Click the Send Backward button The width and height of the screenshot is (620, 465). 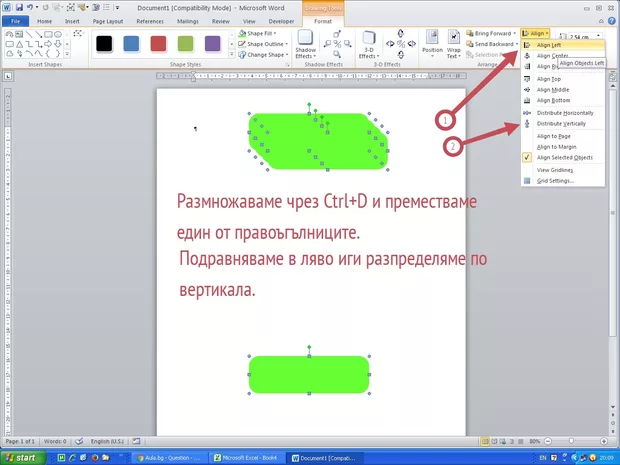pyautogui.click(x=490, y=44)
